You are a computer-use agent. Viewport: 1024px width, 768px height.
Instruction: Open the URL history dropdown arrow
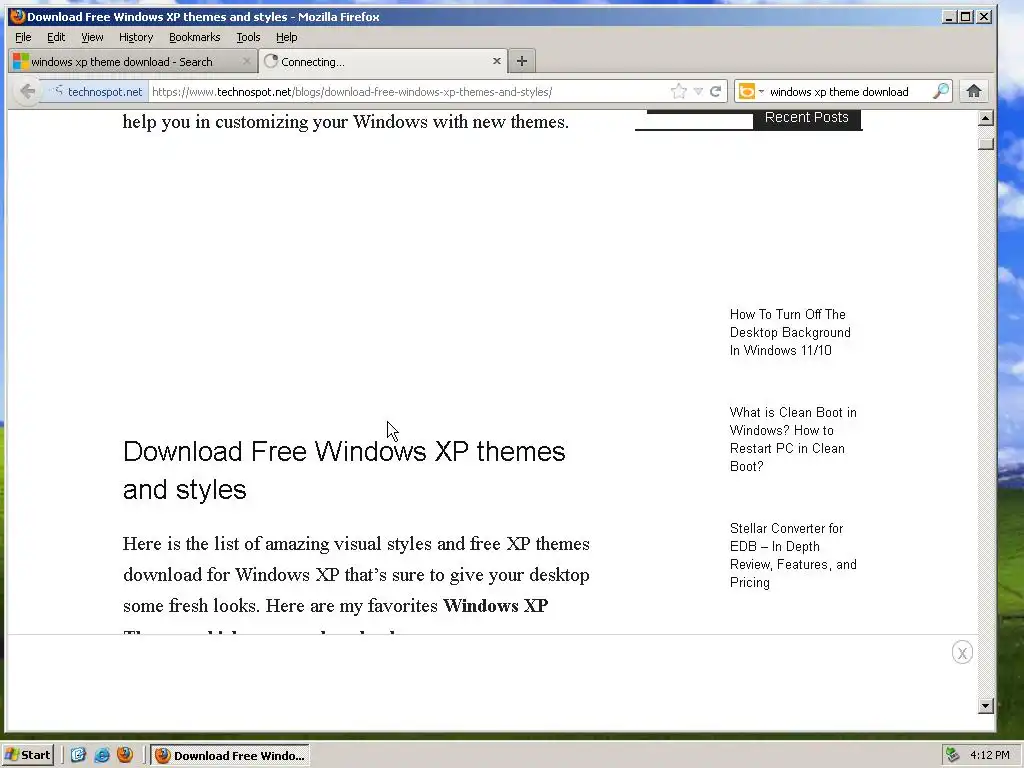pos(698,91)
